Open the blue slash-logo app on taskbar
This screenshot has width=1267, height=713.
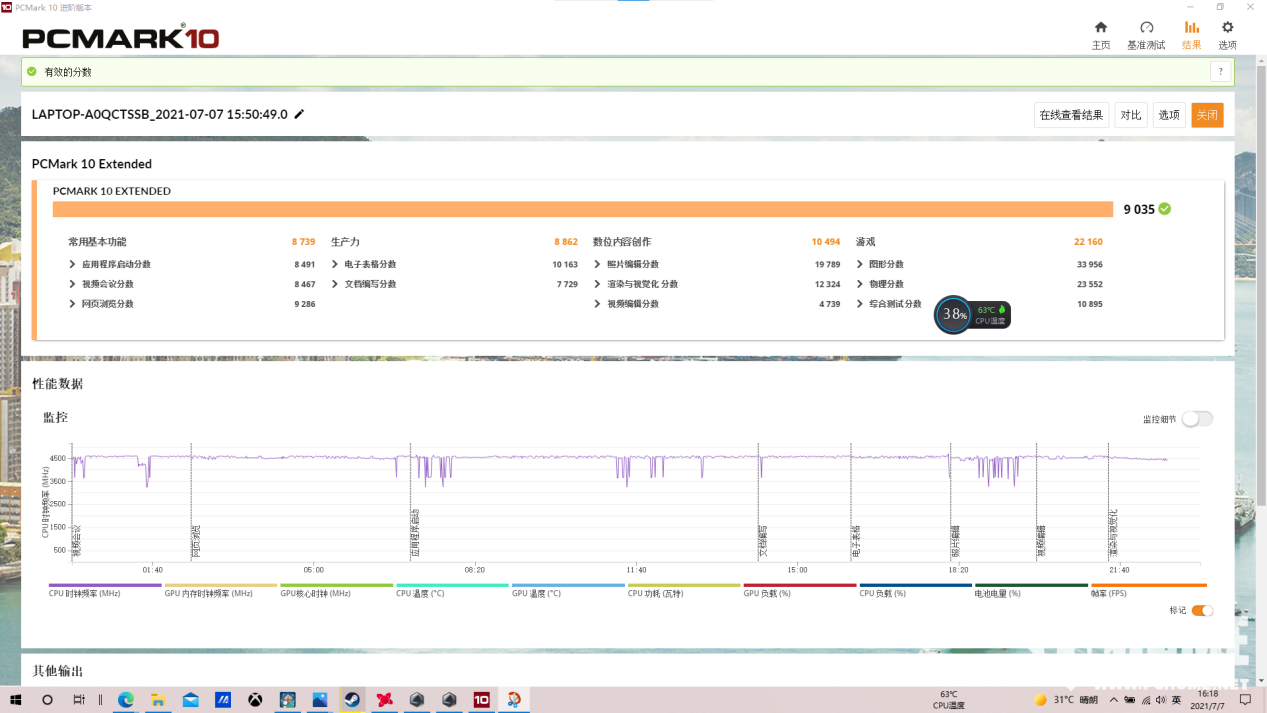(223, 700)
